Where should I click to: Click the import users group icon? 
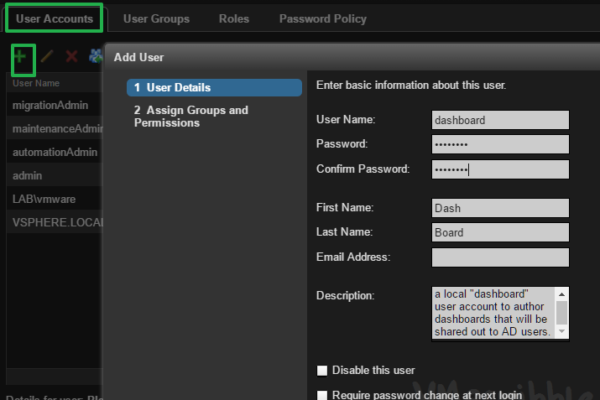click(95, 58)
